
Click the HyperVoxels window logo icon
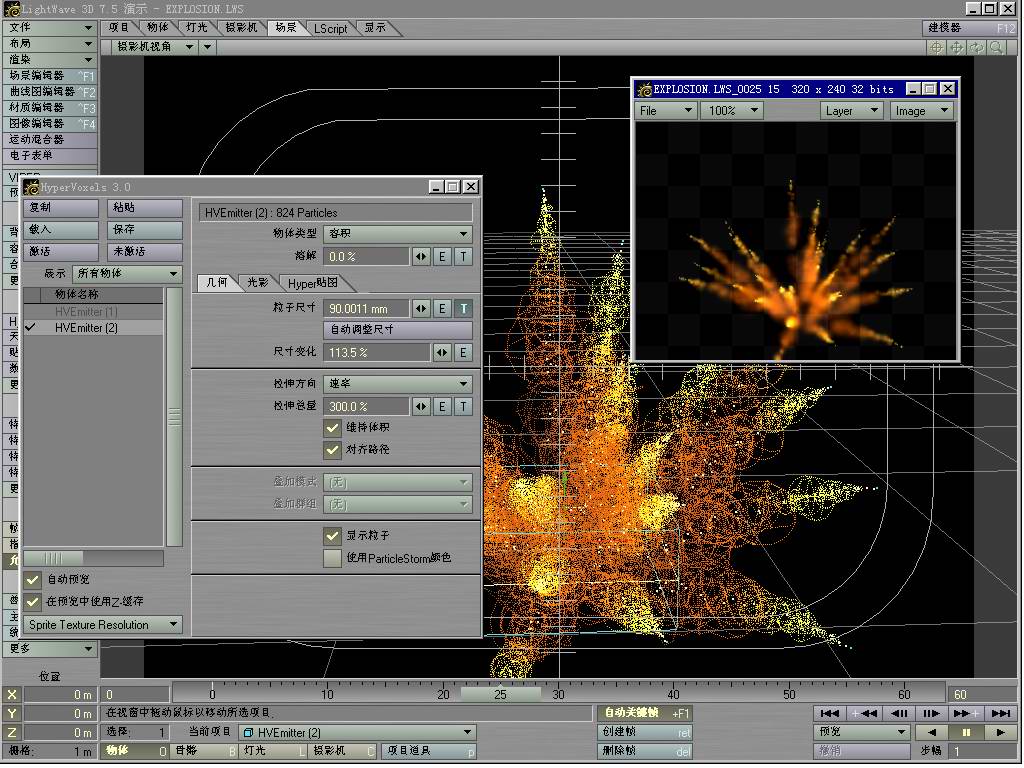[31, 187]
